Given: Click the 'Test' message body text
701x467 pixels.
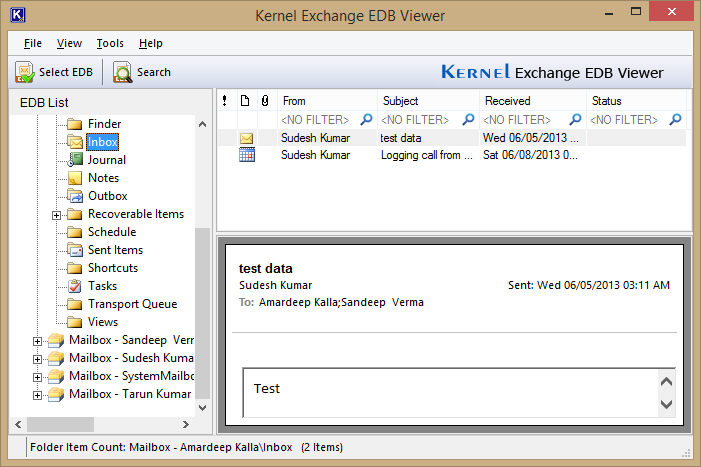Looking at the screenshot, I should (x=267, y=389).
